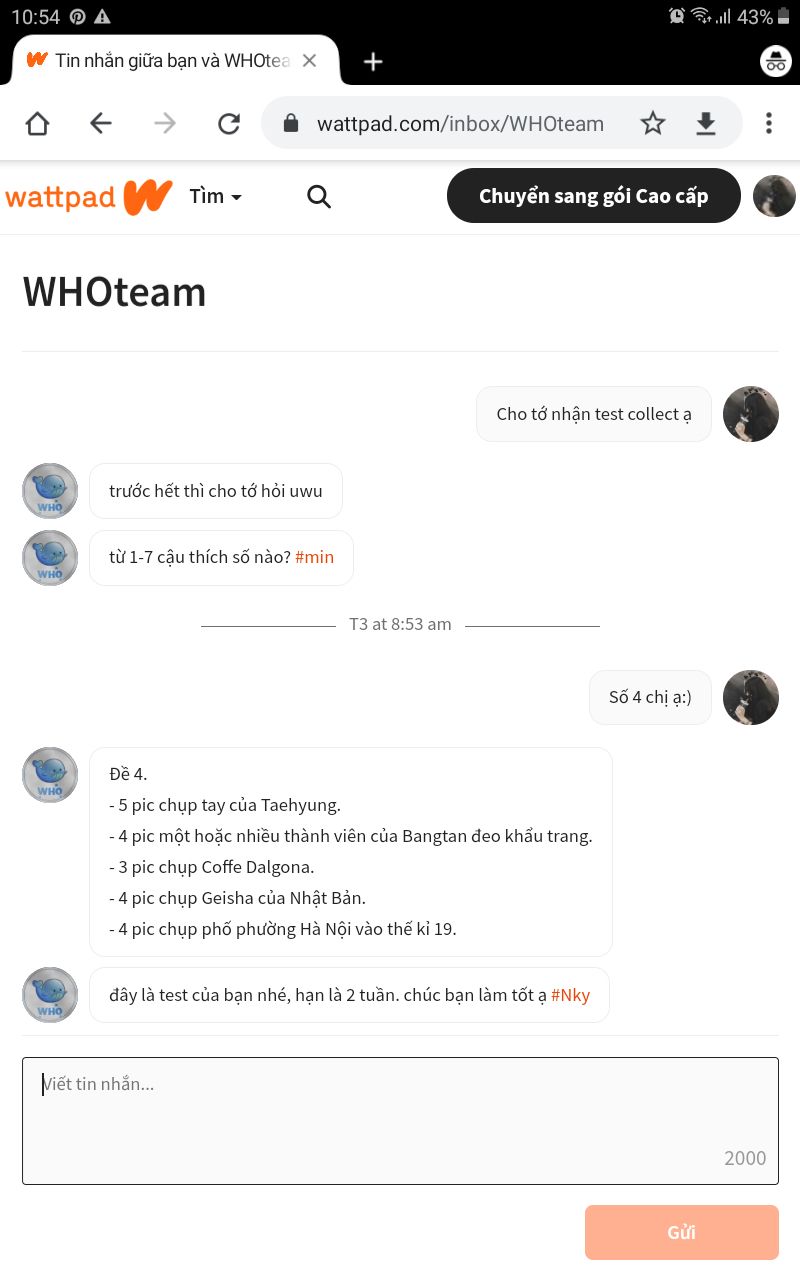The image size is (800, 1280).
Task: Open a new tab with plus icon
Action: (373, 61)
